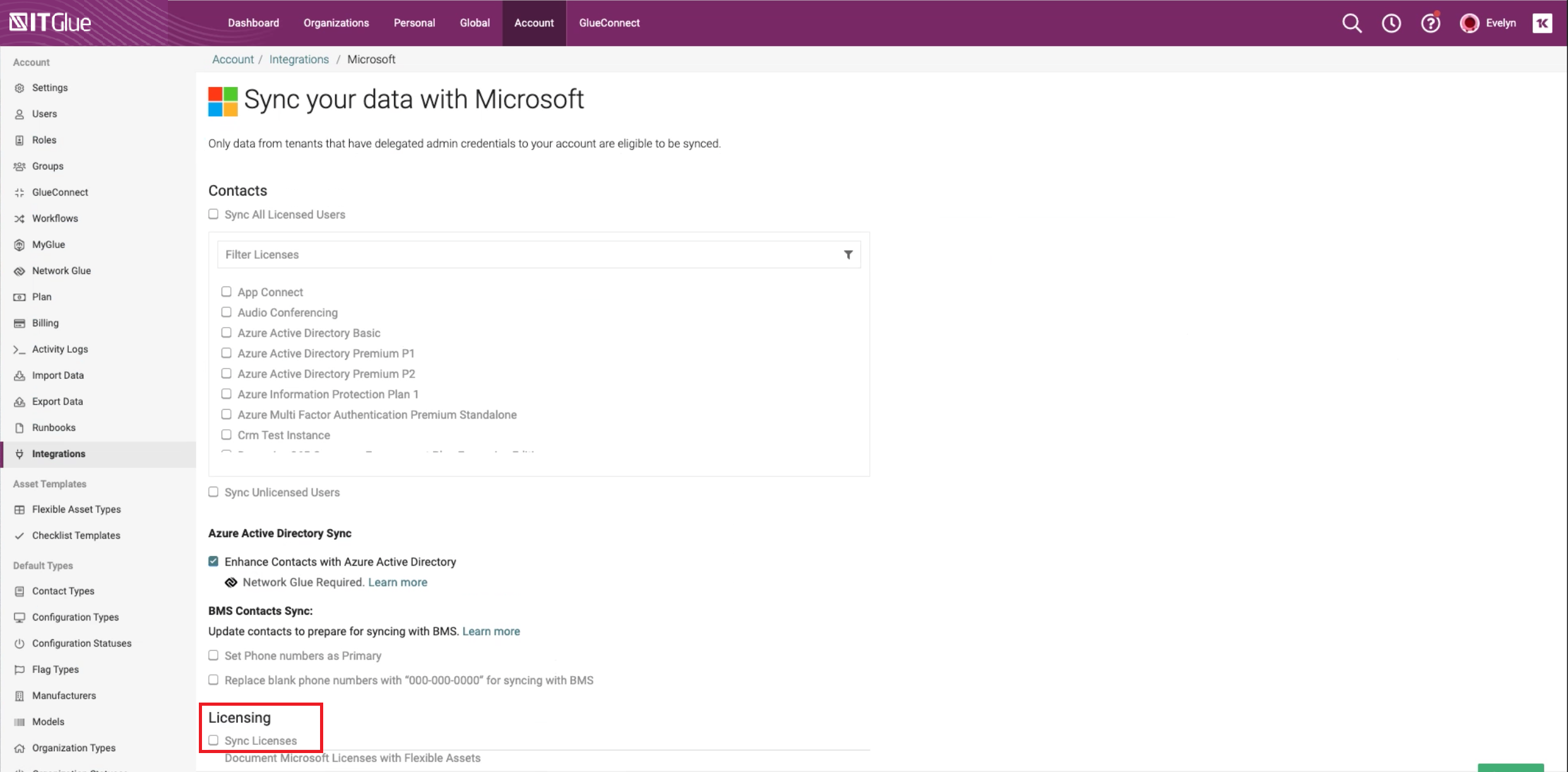Open the activity/timer icon menu
The height and width of the screenshot is (772, 1568).
pyautogui.click(x=1392, y=23)
